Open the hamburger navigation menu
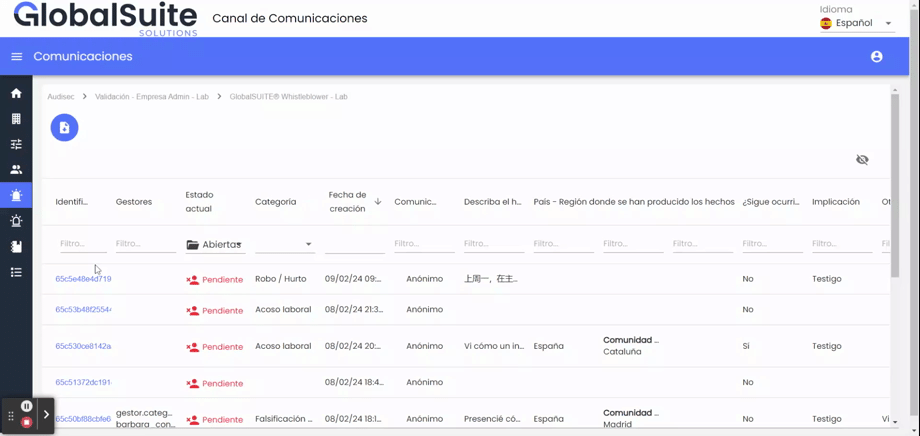This screenshot has width=920, height=436. [x=16, y=57]
